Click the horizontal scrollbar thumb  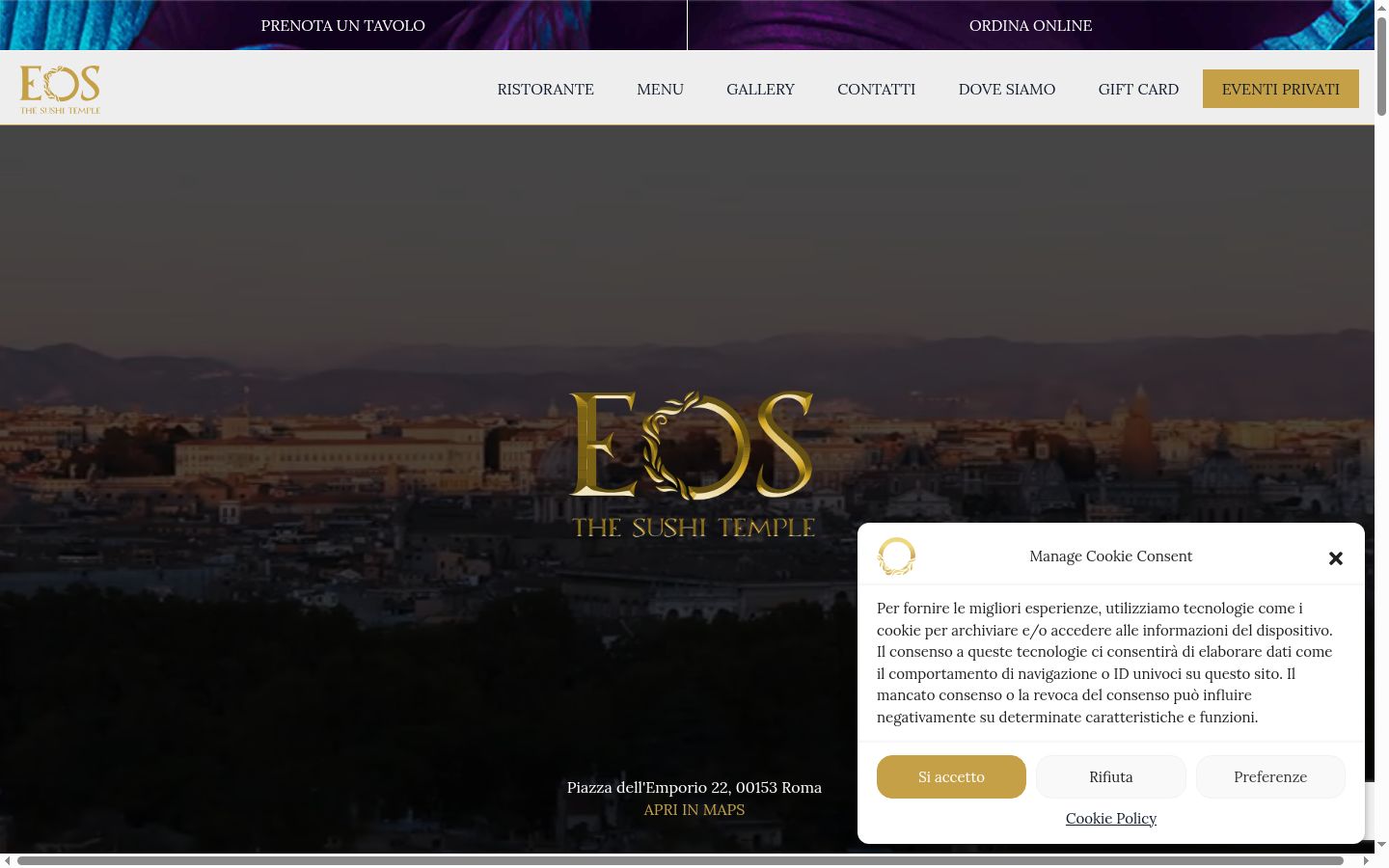click(680, 860)
